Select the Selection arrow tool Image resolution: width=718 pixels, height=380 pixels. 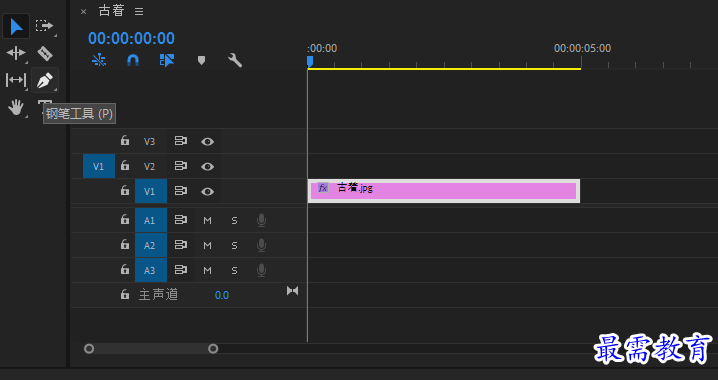point(16,27)
